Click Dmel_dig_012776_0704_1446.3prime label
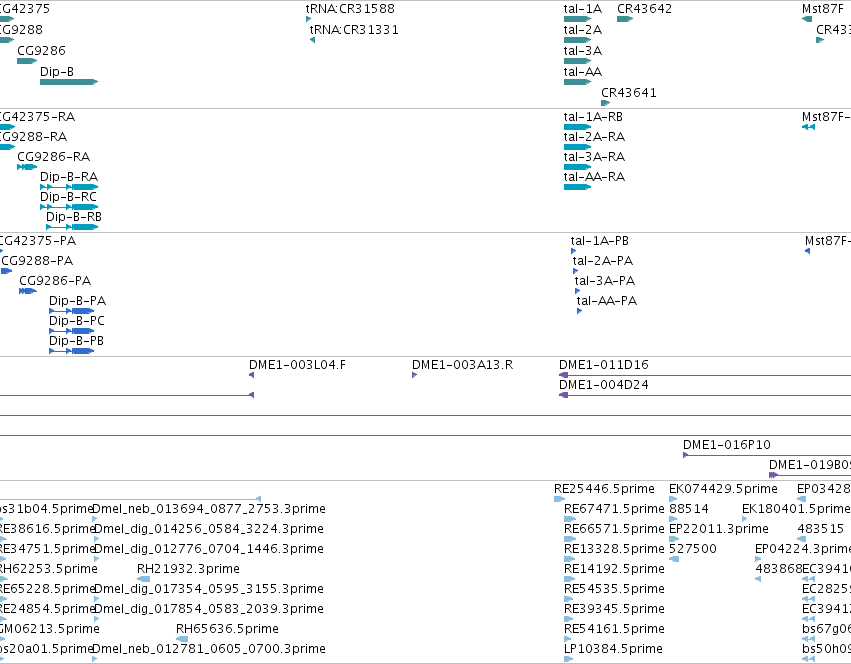 (208, 549)
